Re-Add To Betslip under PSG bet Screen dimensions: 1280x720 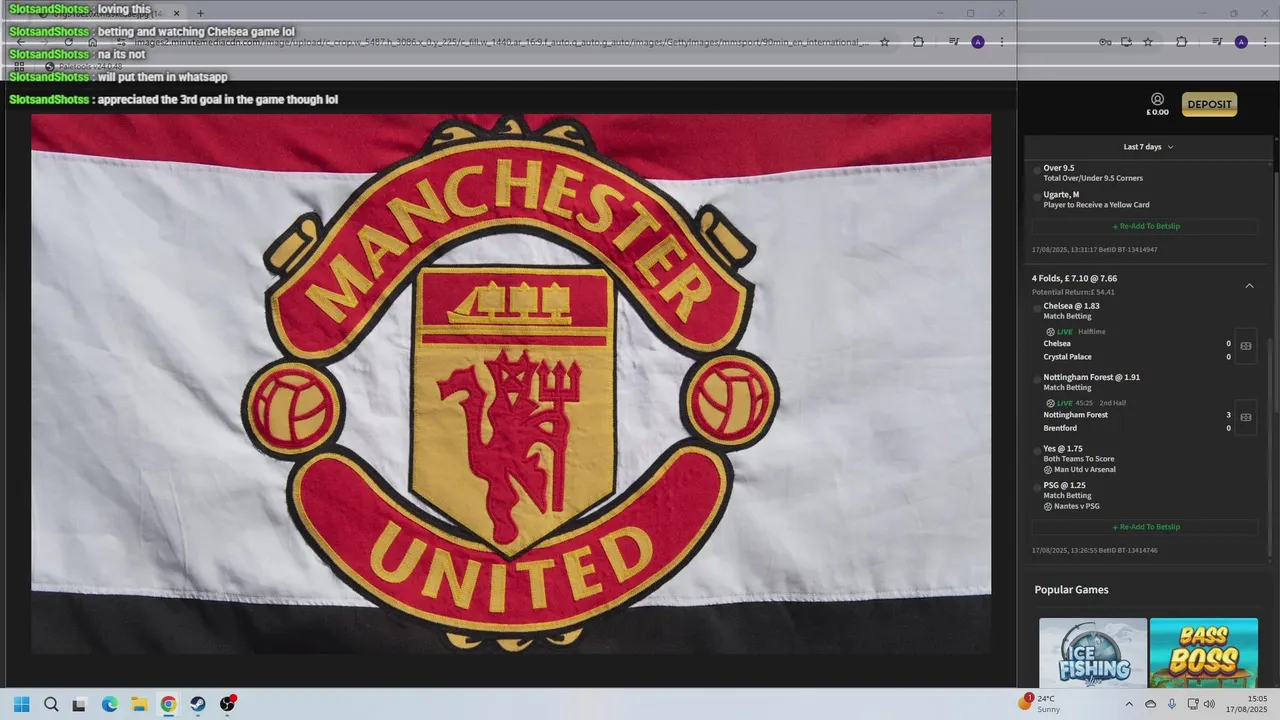pos(1145,527)
